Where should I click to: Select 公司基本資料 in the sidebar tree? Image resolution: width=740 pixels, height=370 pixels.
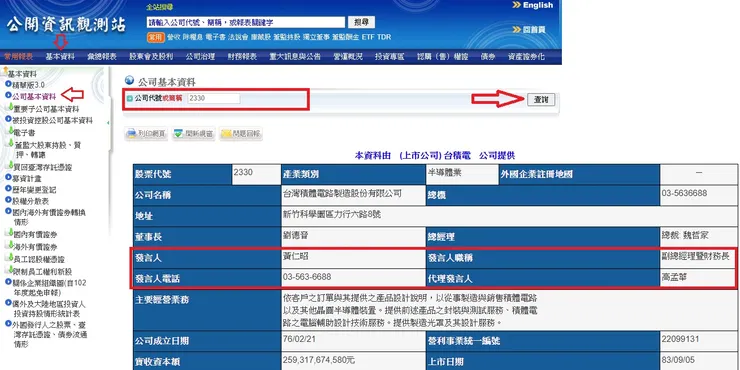(34, 96)
